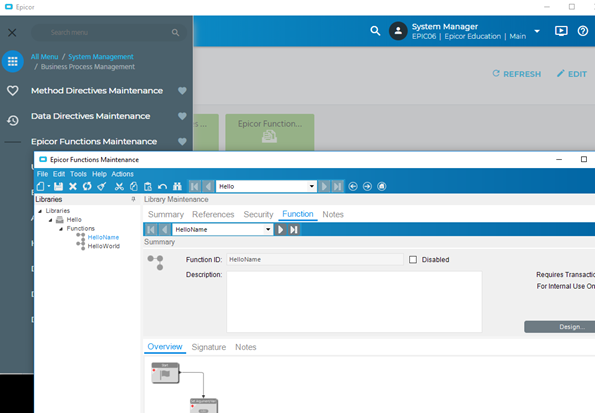Follow the All Menu breadcrumb link
595x413 pixels.
[44, 57]
